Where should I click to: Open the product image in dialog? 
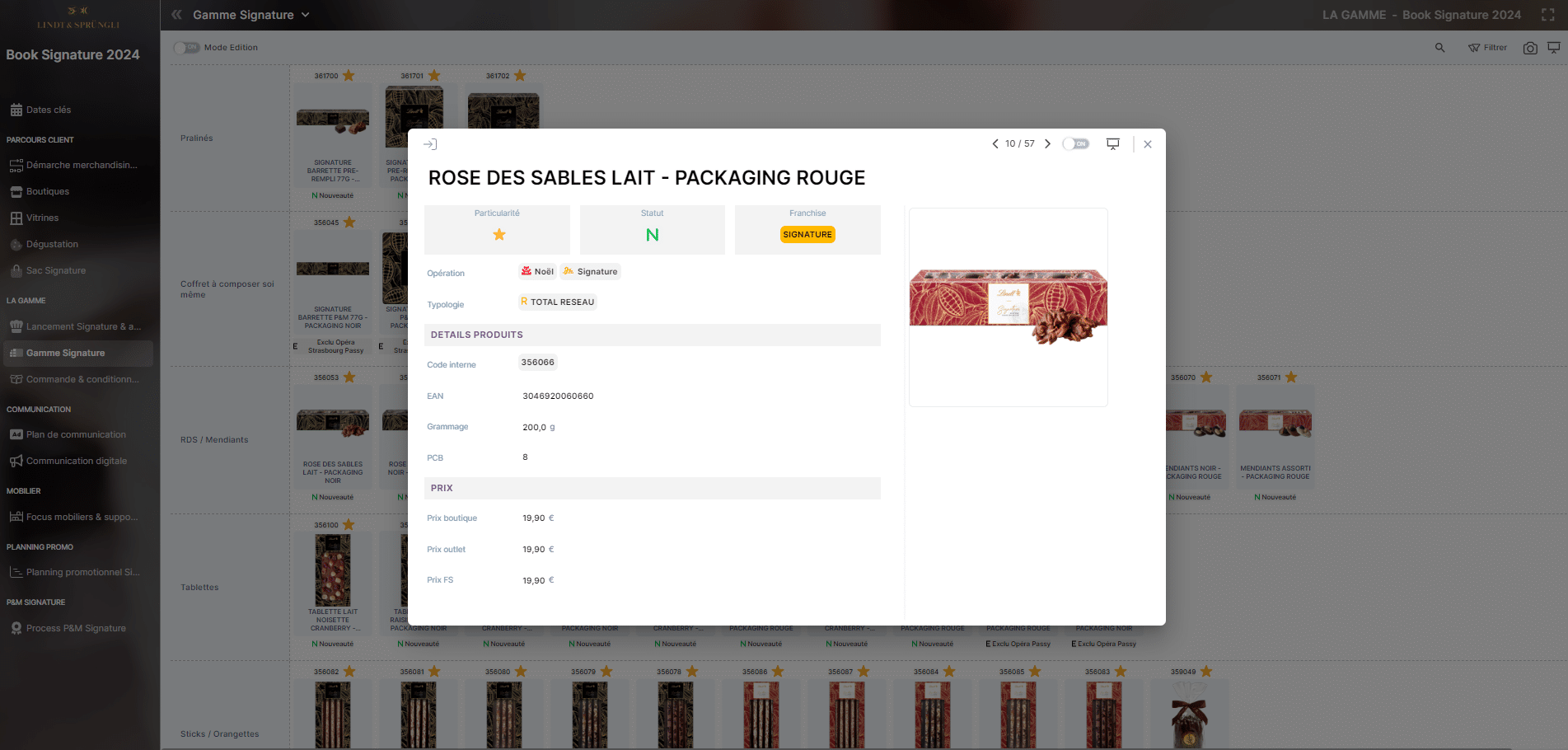tap(1009, 307)
